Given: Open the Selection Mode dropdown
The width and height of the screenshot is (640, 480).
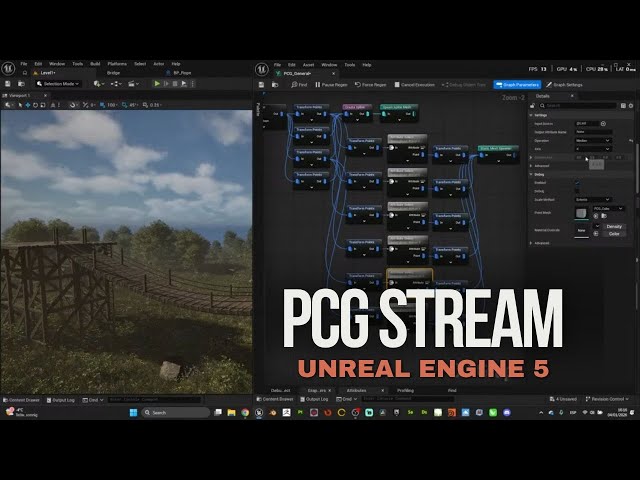Looking at the screenshot, I should click(58, 84).
